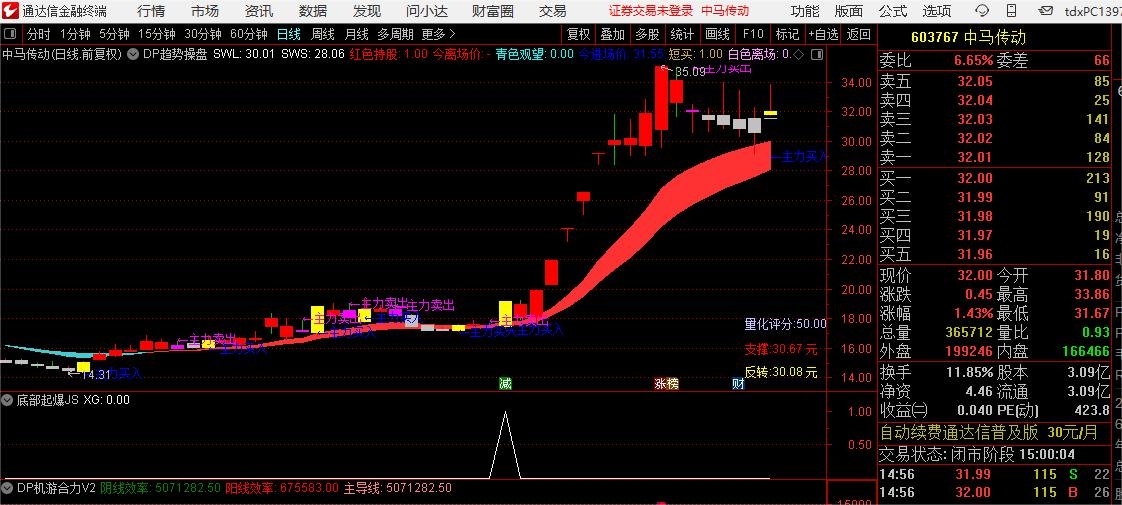Open the 行情 menu
This screenshot has width=1122, height=505.
click(151, 11)
